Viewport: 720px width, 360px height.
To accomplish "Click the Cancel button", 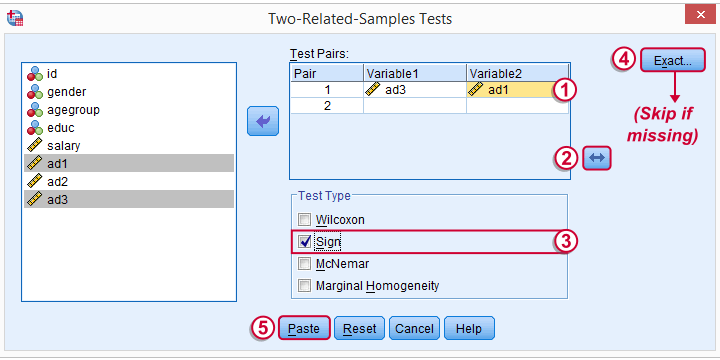I will coord(415,328).
